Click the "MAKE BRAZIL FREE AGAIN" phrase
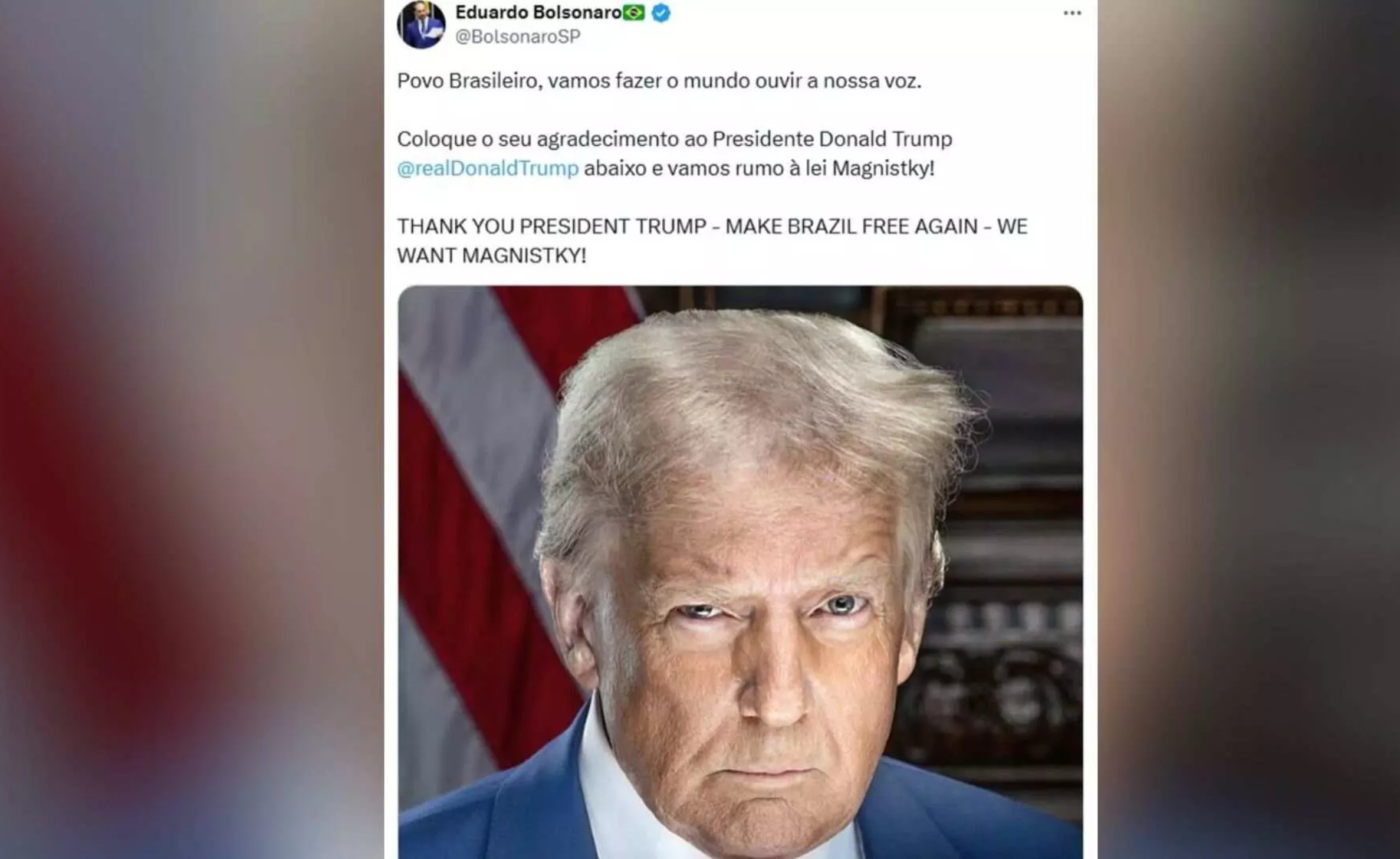This screenshot has height=859, width=1400. tap(851, 227)
